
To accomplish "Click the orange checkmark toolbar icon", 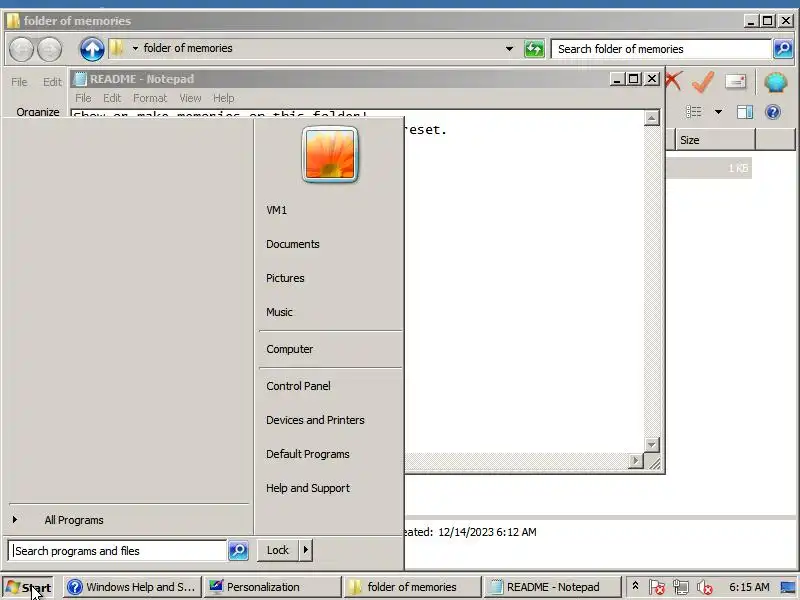I will pos(703,82).
